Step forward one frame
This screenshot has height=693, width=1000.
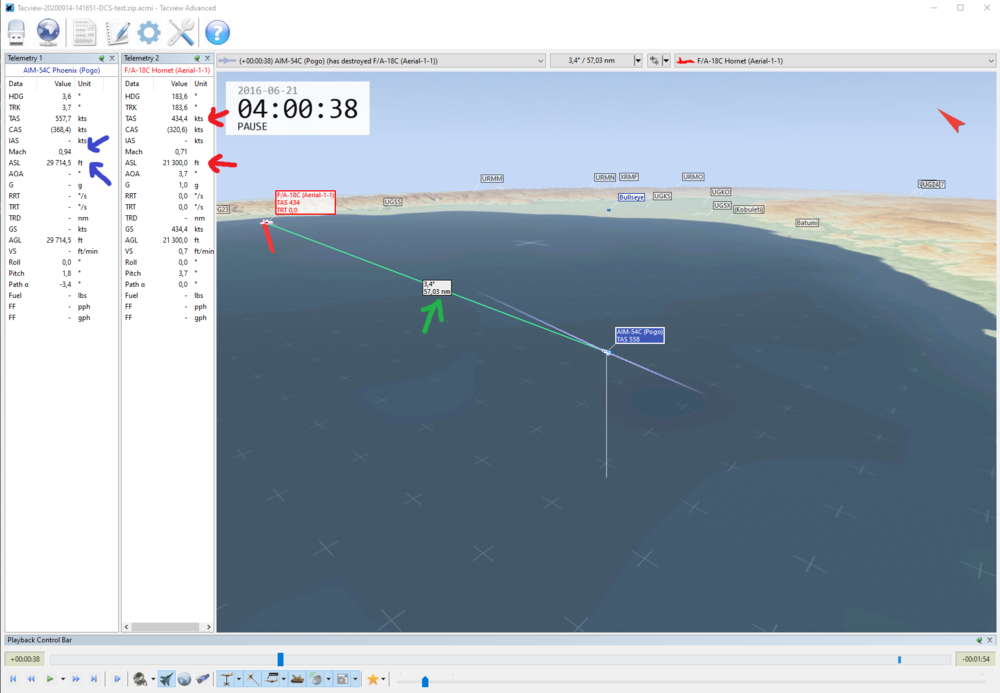point(117,679)
